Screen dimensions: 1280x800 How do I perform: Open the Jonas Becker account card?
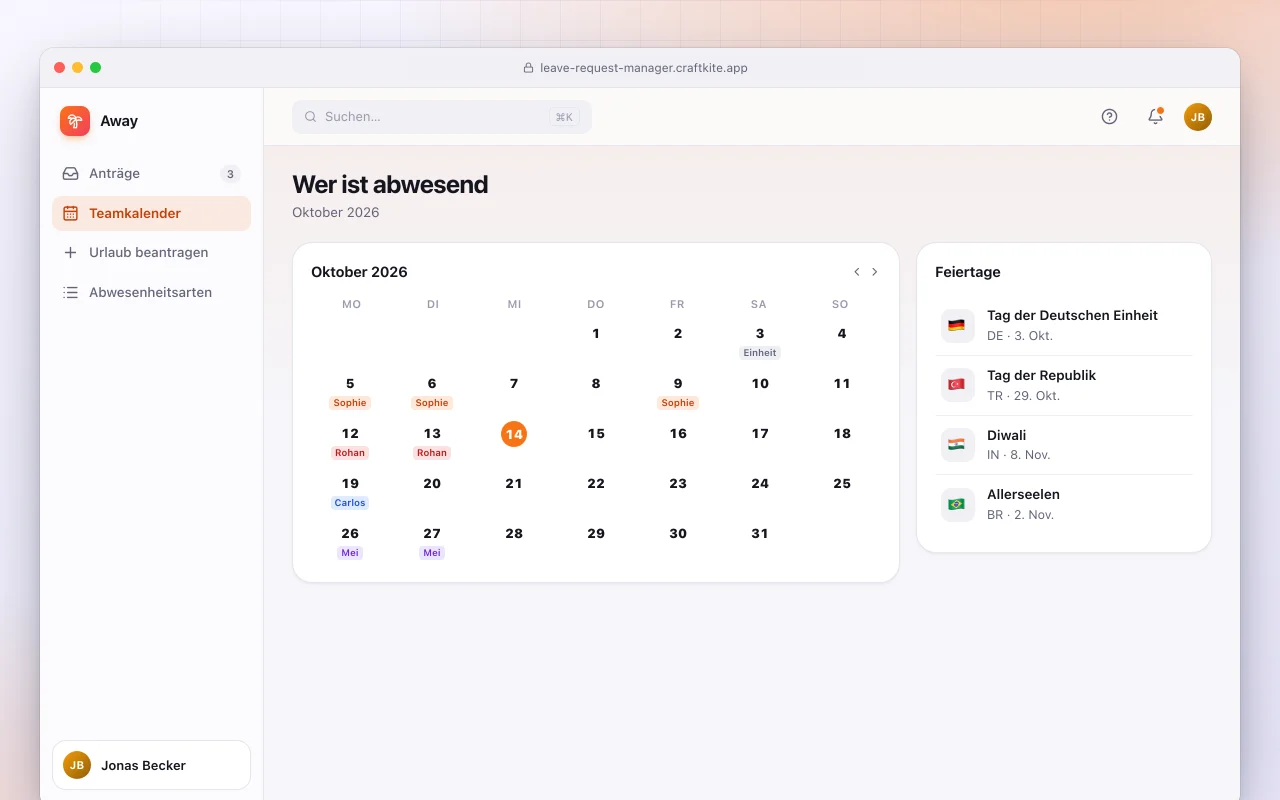[151, 765]
